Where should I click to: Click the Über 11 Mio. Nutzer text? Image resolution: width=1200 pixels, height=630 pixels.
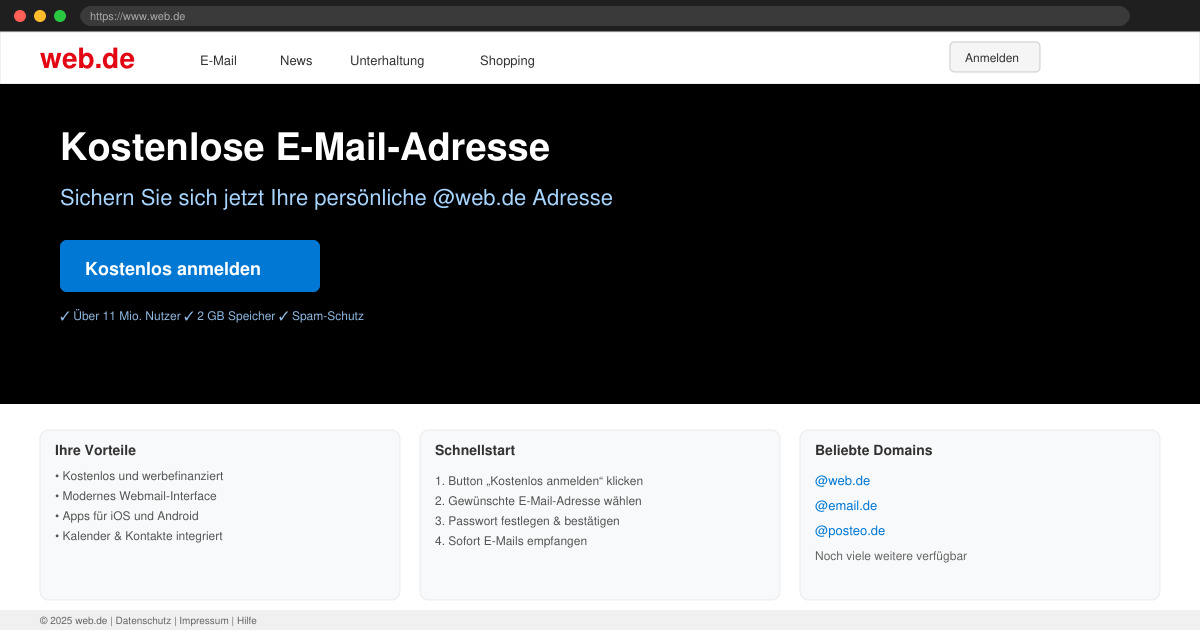[127, 316]
